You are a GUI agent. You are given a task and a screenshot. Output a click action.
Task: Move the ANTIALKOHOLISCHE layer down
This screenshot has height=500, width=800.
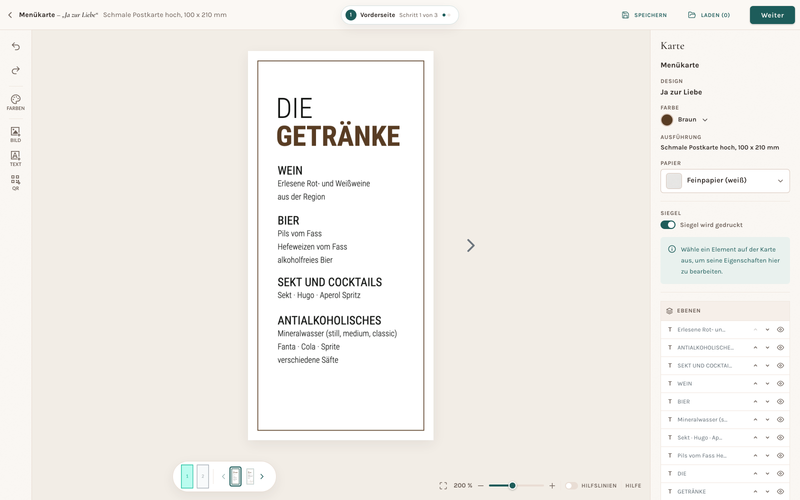tap(767, 347)
